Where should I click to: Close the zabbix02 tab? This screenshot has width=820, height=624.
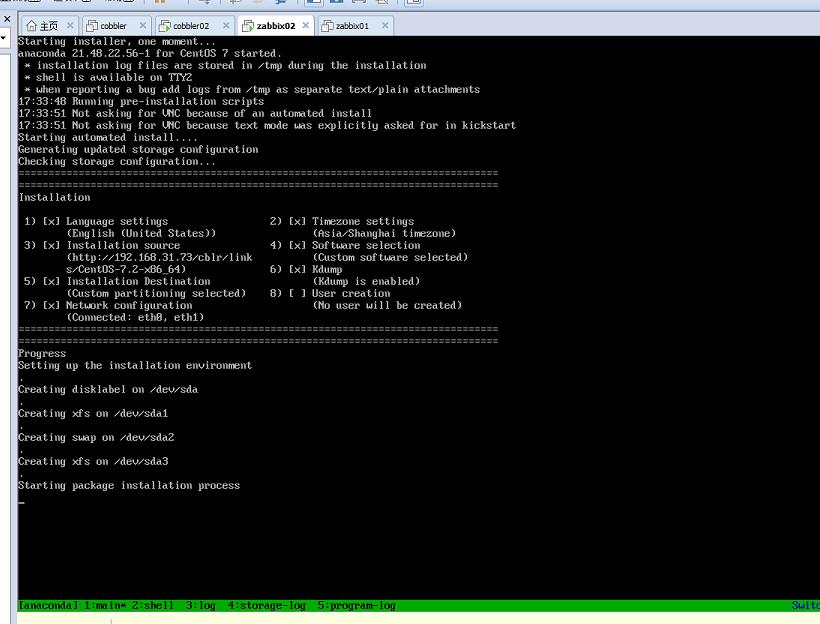[304, 26]
